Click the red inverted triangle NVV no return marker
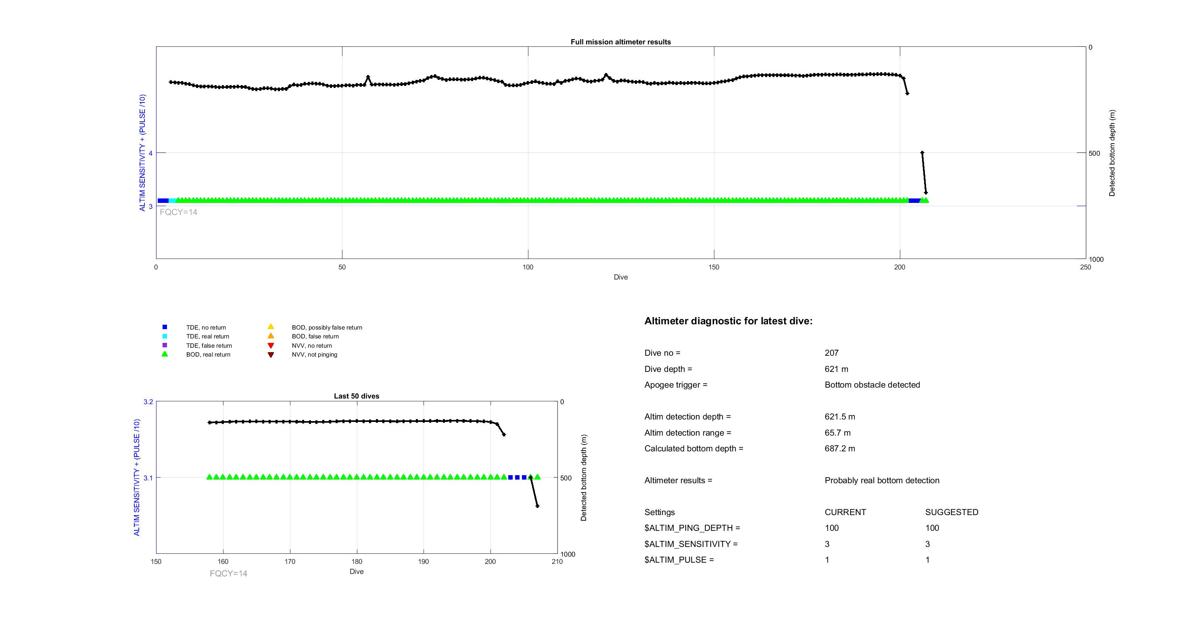Viewport: 1200px width, 622px height. [271, 346]
